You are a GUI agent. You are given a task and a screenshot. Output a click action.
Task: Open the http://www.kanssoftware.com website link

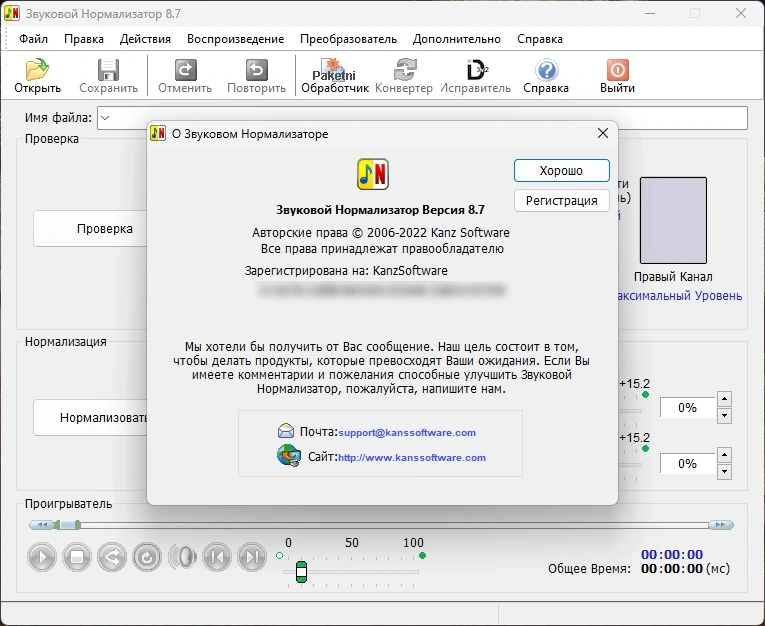412,458
